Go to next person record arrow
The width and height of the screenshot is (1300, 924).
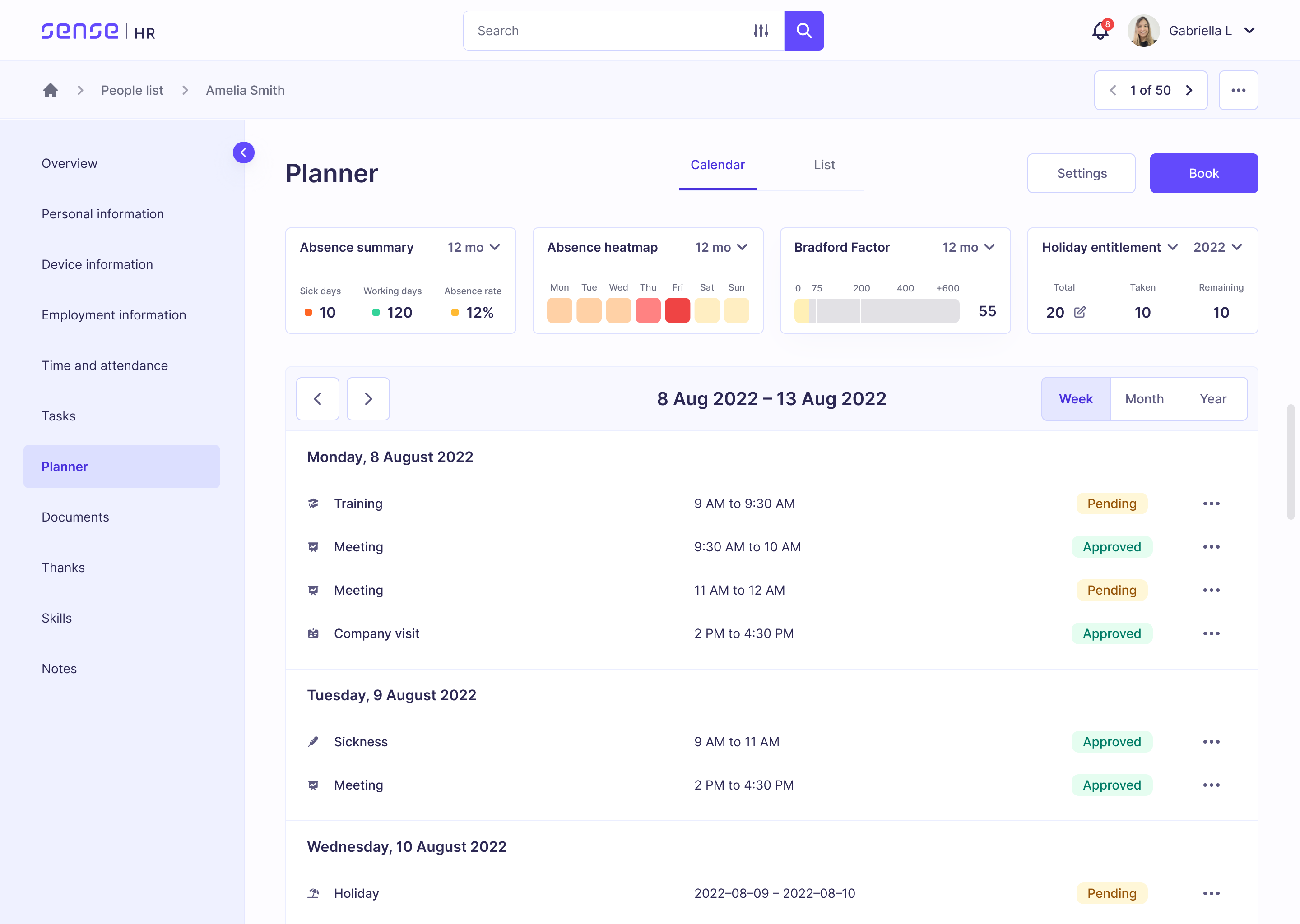[x=1189, y=91]
